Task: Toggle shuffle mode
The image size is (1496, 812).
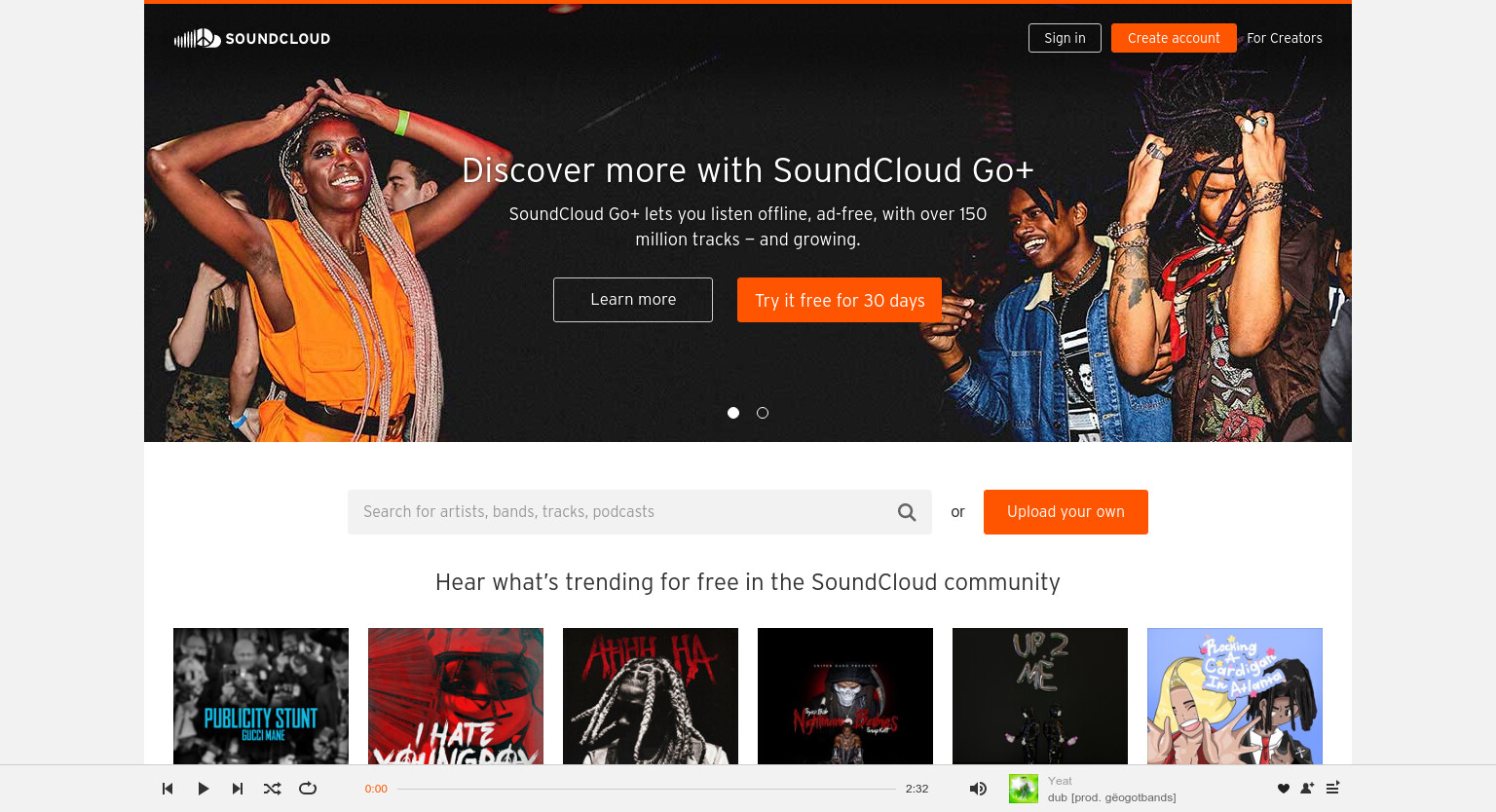Action: click(273, 789)
